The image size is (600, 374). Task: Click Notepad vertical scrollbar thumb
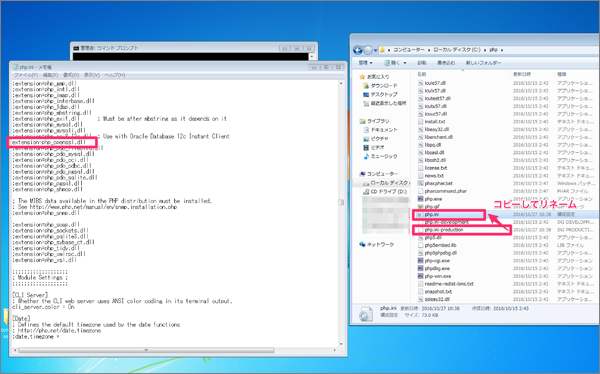pyautogui.click(x=341, y=202)
